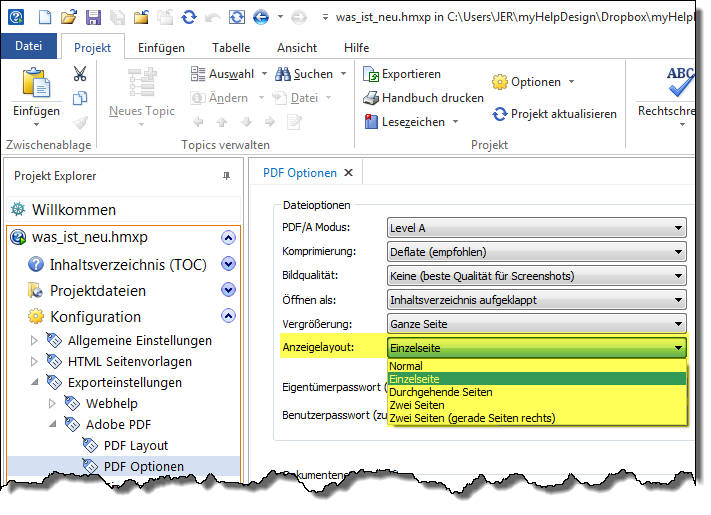Click the scissors Cut icon

(80, 73)
